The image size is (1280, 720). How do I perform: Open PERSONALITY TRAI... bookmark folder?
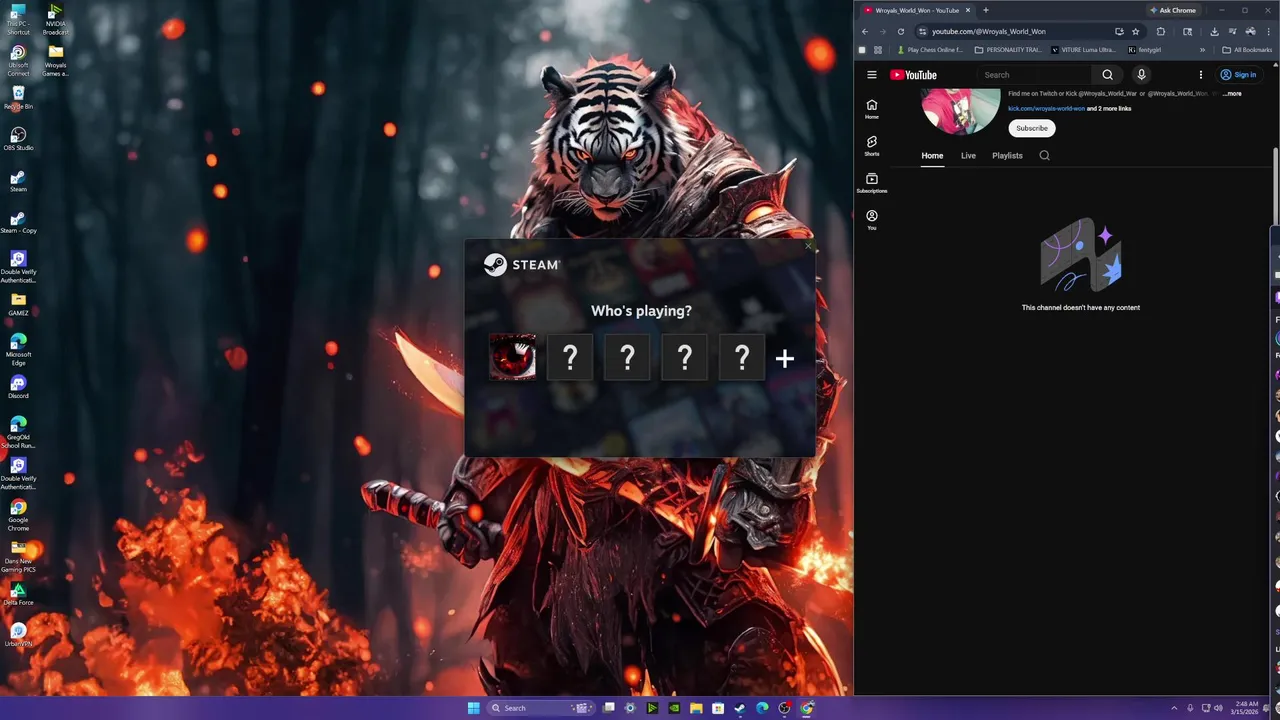coord(1008,50)
